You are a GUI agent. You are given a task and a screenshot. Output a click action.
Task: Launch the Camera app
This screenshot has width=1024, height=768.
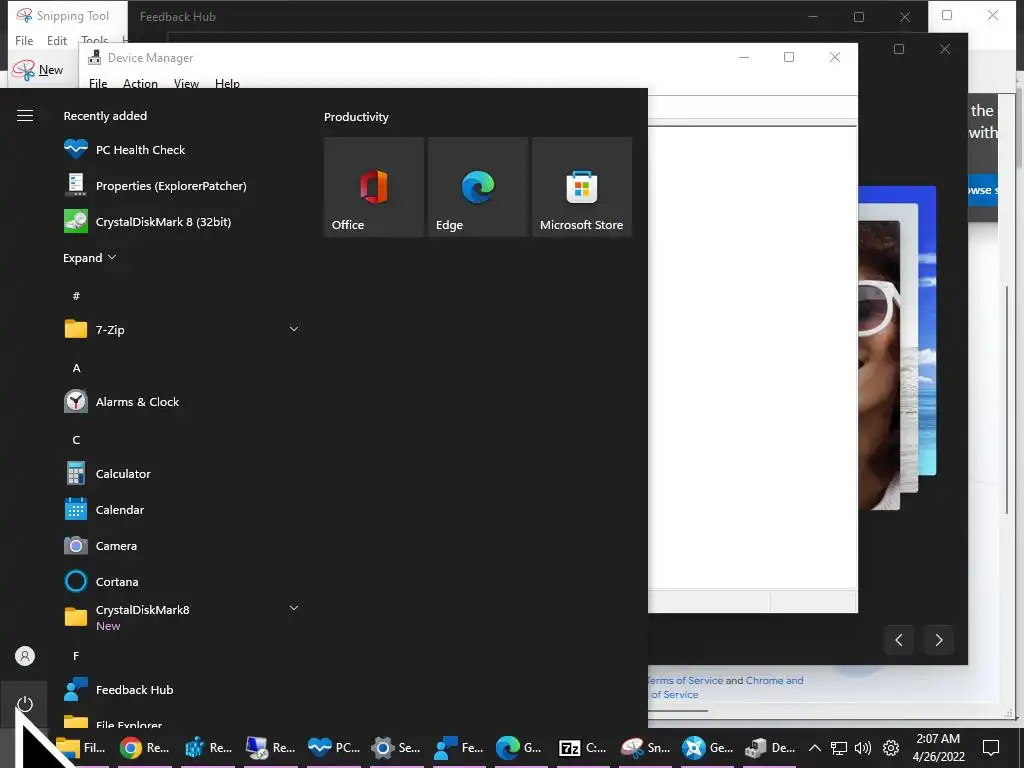pyautogui.click(x=183, y=545)
